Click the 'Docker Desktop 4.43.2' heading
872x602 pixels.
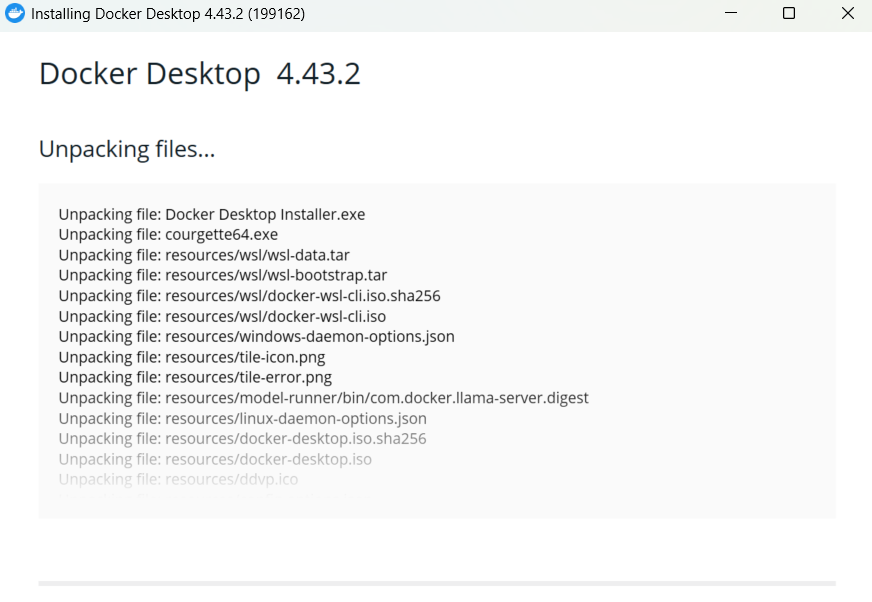click(x=200, y=74)
